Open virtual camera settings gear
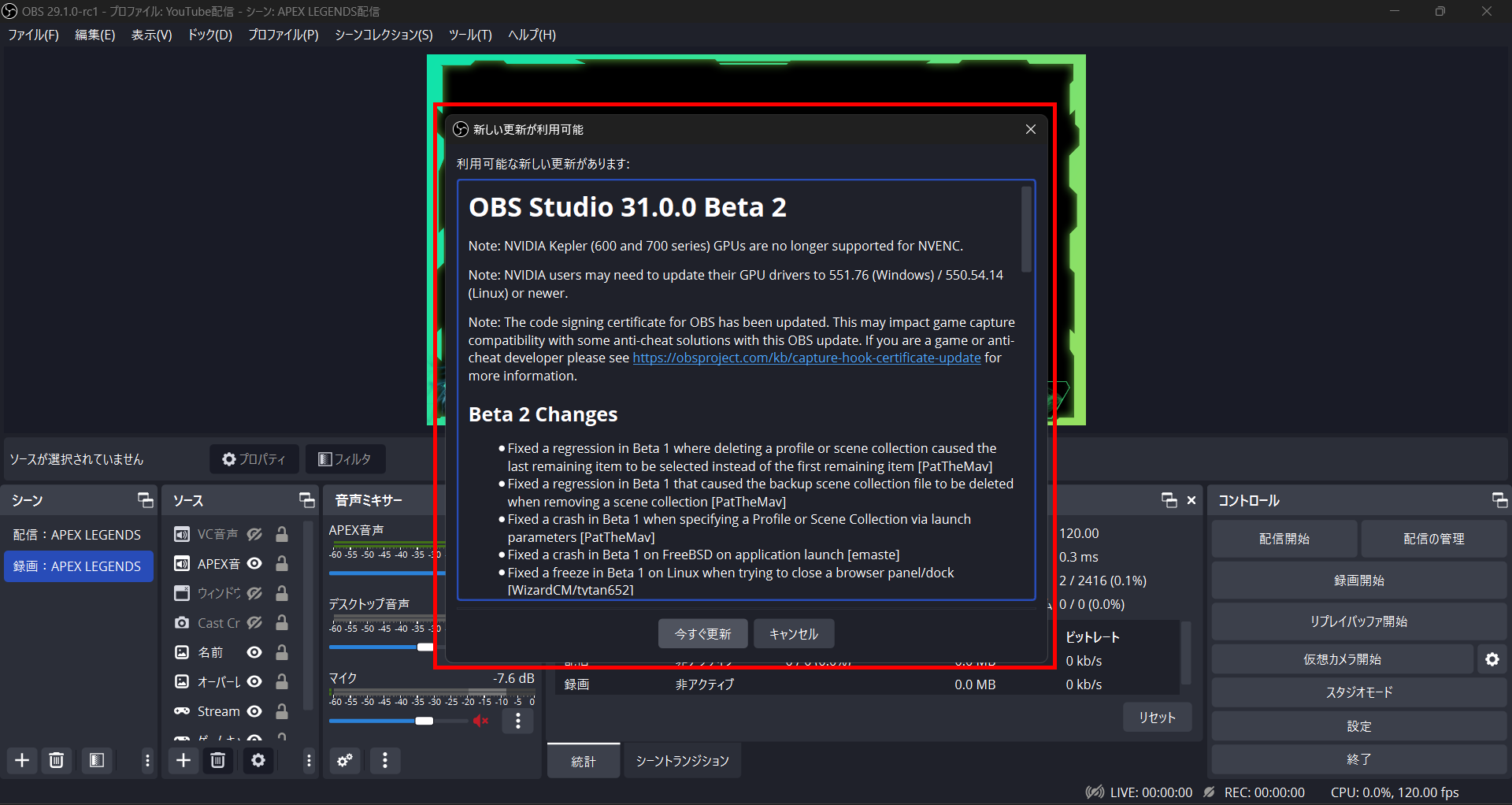Viewport: 1512px width, 805px height. pos(1492,659)
